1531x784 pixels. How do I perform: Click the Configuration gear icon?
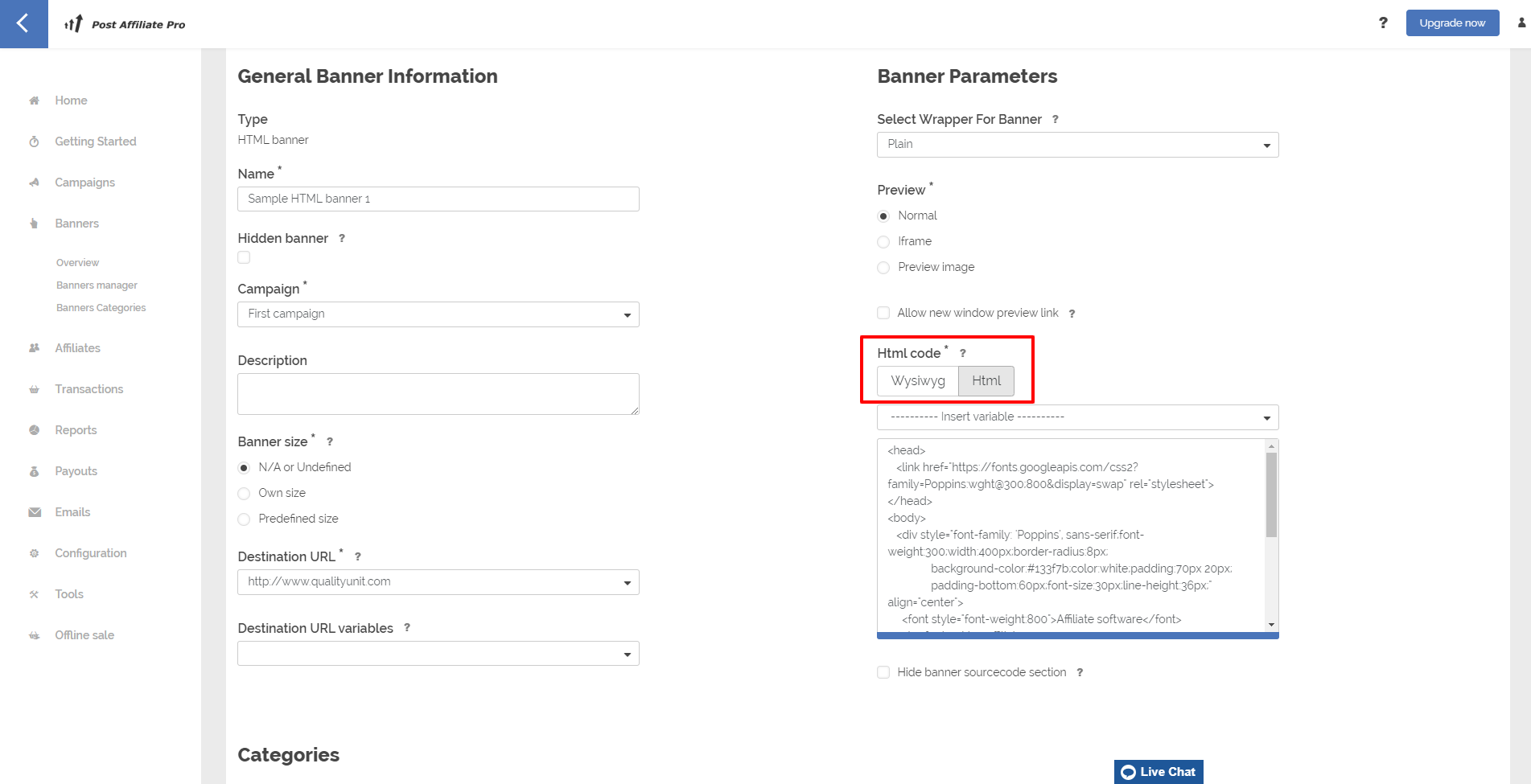click(x=35, y=553)
